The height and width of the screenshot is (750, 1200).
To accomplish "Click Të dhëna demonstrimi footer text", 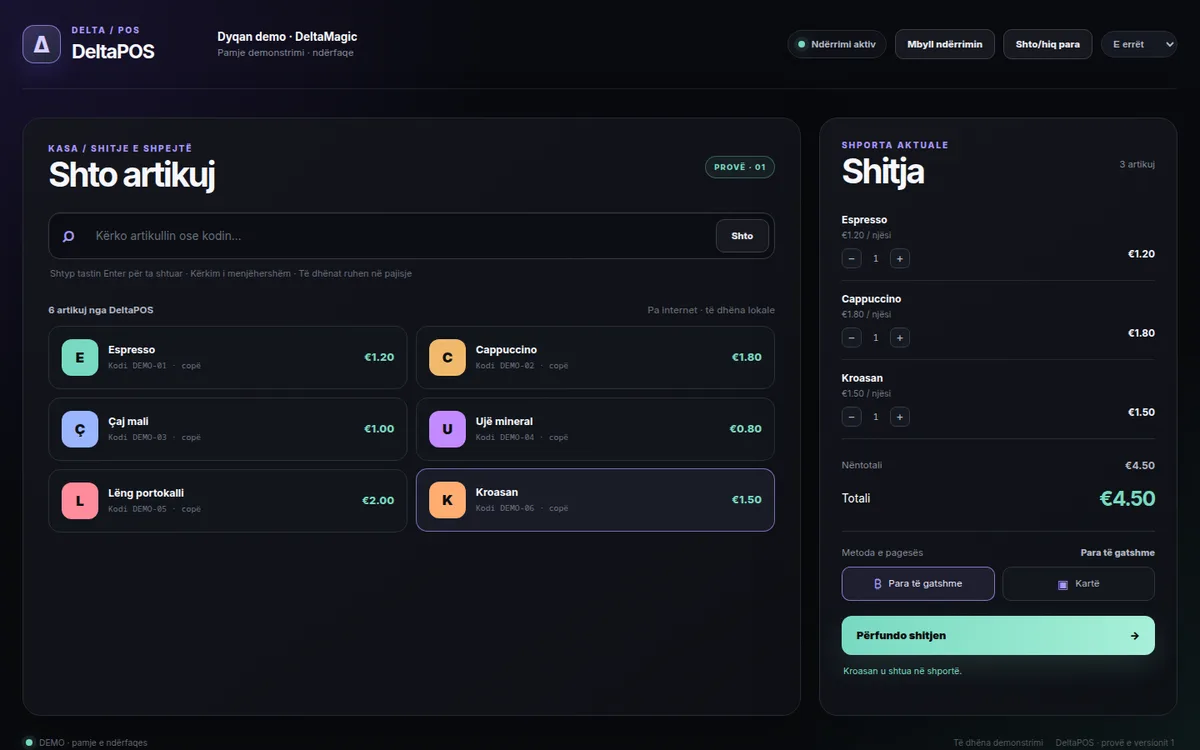I will [x=997, y=743].
